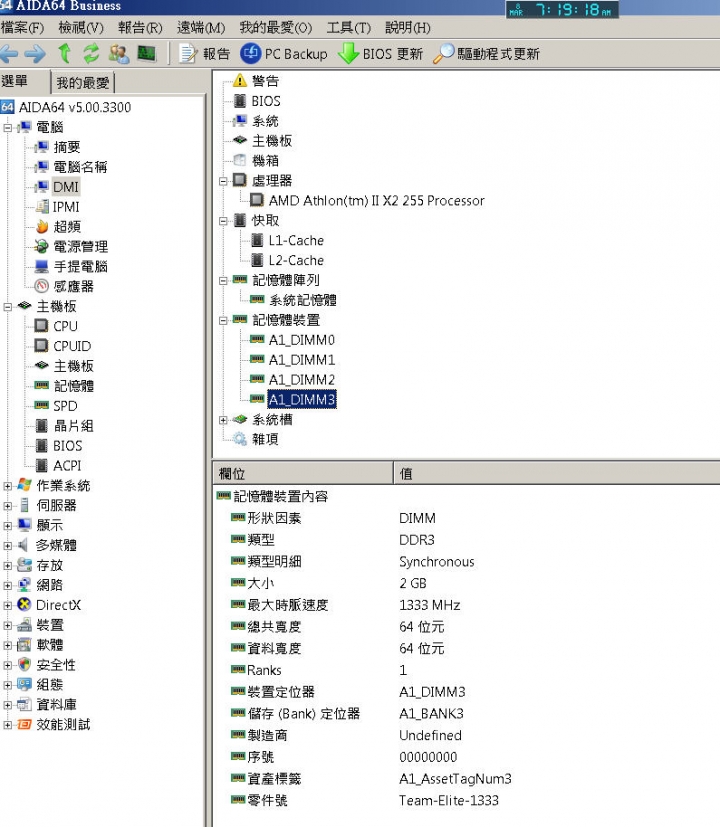The image size is (720, 827).
Task: Click the 警告 warning icon
Action: click(240, 81)
